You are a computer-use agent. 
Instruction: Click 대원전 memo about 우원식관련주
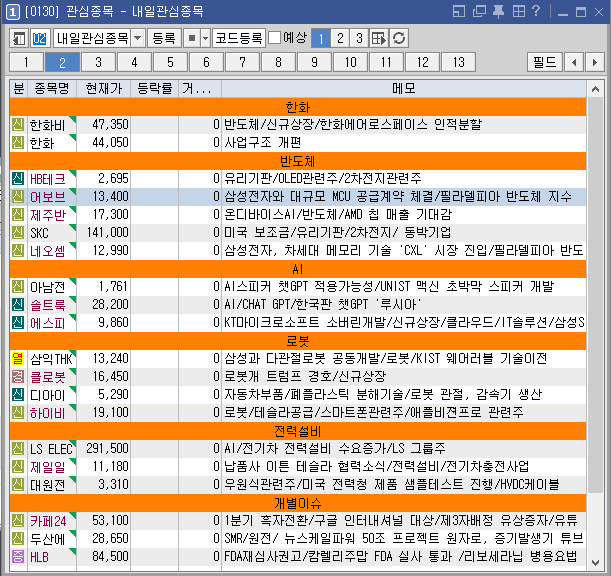click(x=392, y=485)
